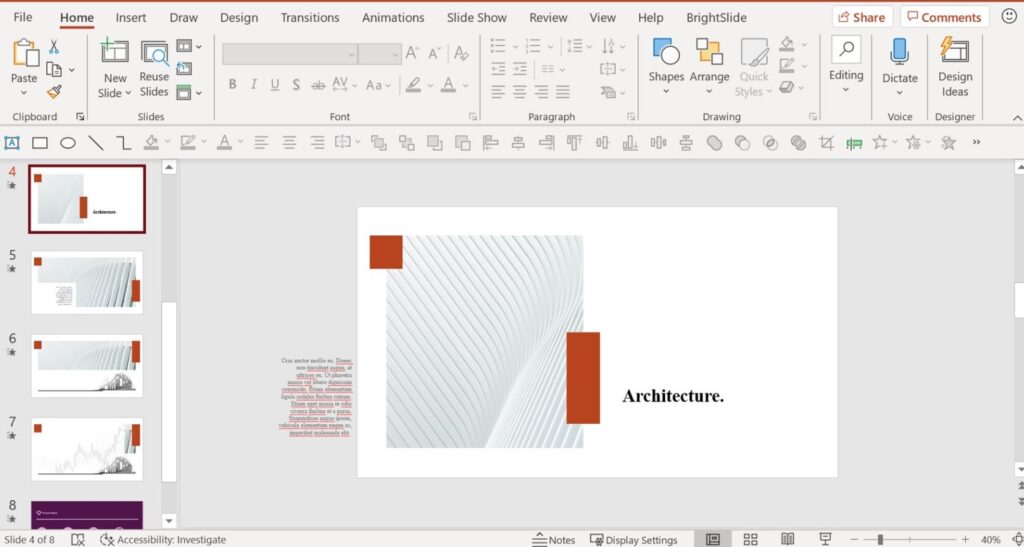Switch to the Insert ribbon tab
Screen dimensions: 1024x547
(x=131, y=18)
